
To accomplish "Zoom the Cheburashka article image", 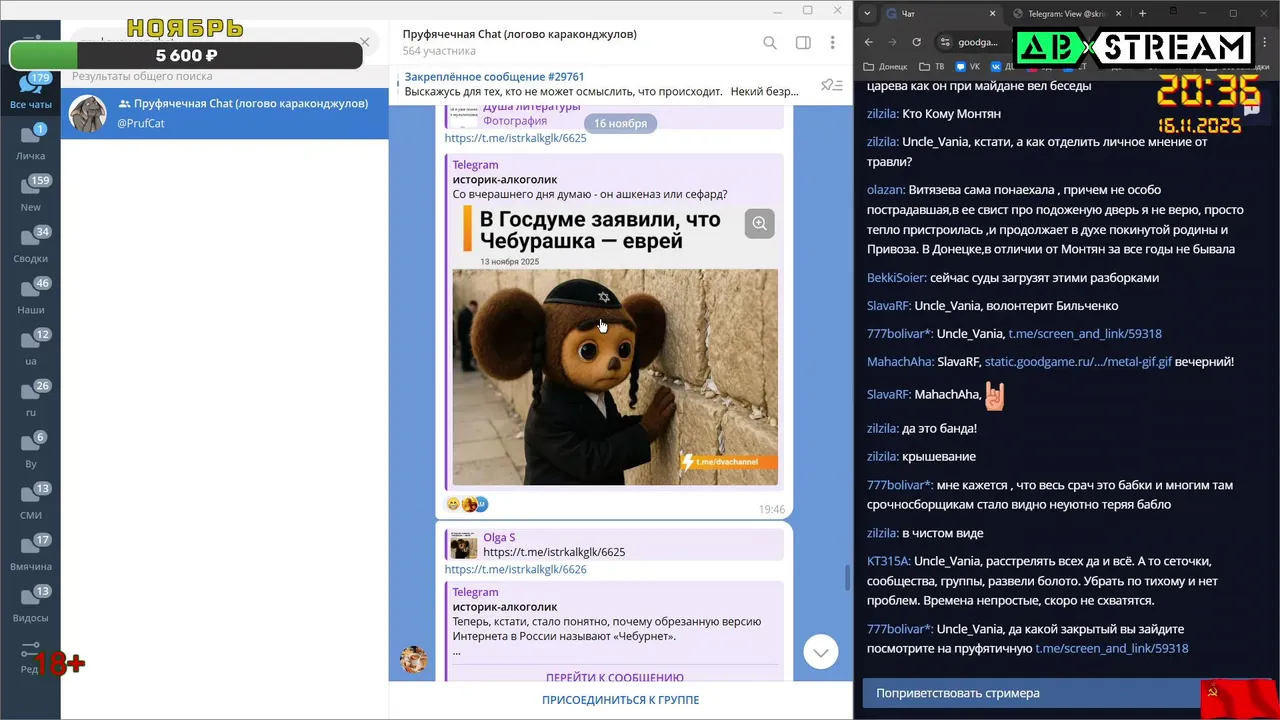I will coord(760,223).
